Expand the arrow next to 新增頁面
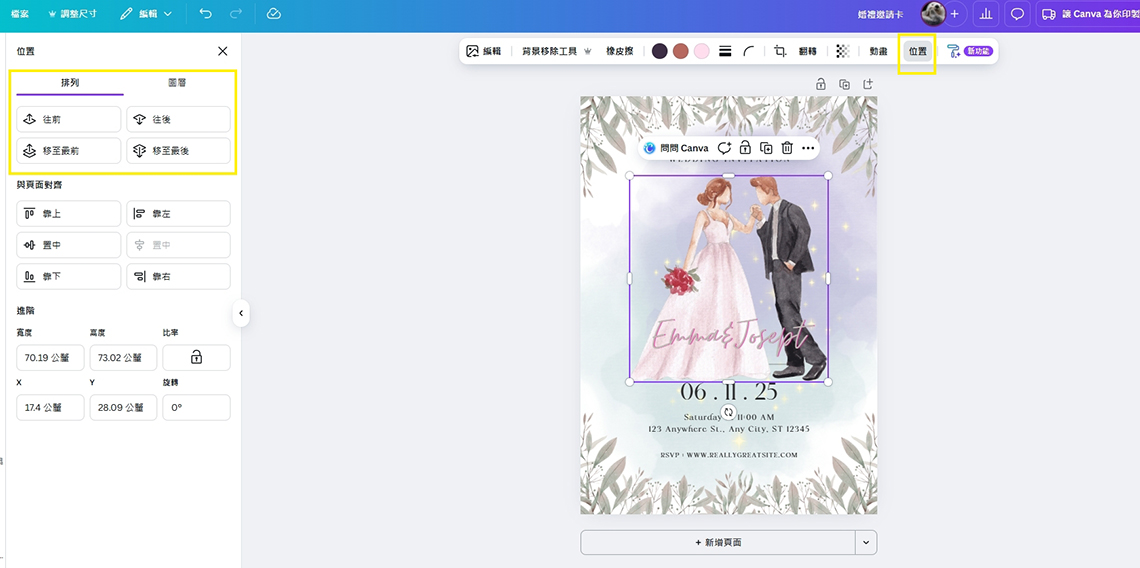This screenshot has width=1140, height=568. [866, 542]
